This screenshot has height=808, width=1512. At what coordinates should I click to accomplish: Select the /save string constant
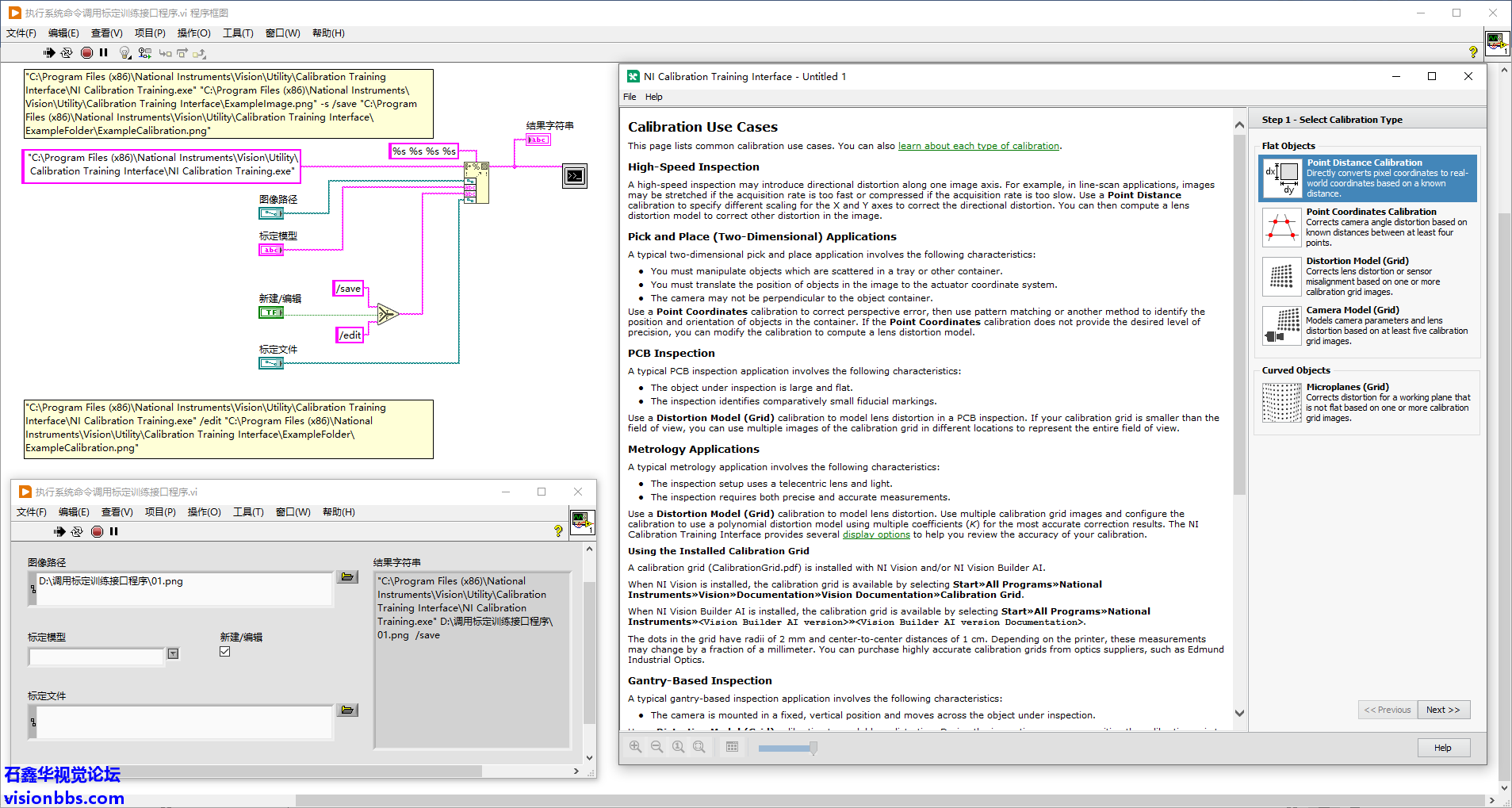tap(349, 289)
